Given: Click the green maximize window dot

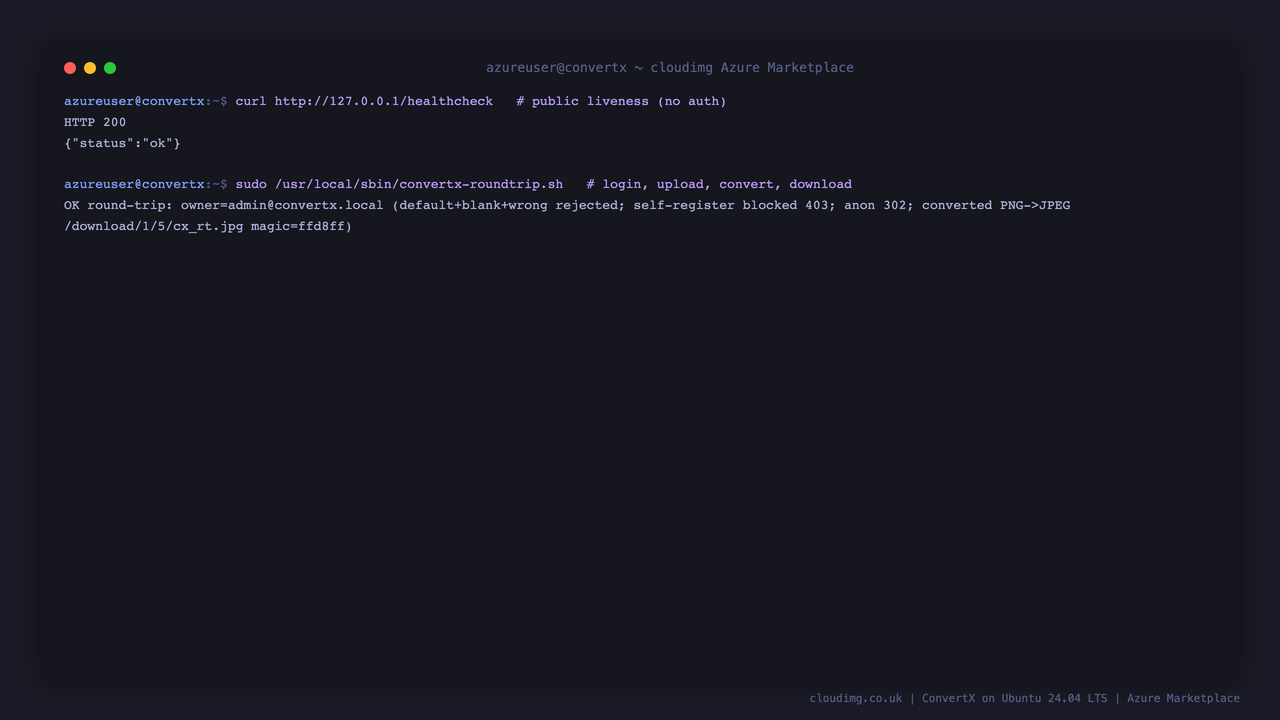Looking at the screenshot, I should coord(110,68).
